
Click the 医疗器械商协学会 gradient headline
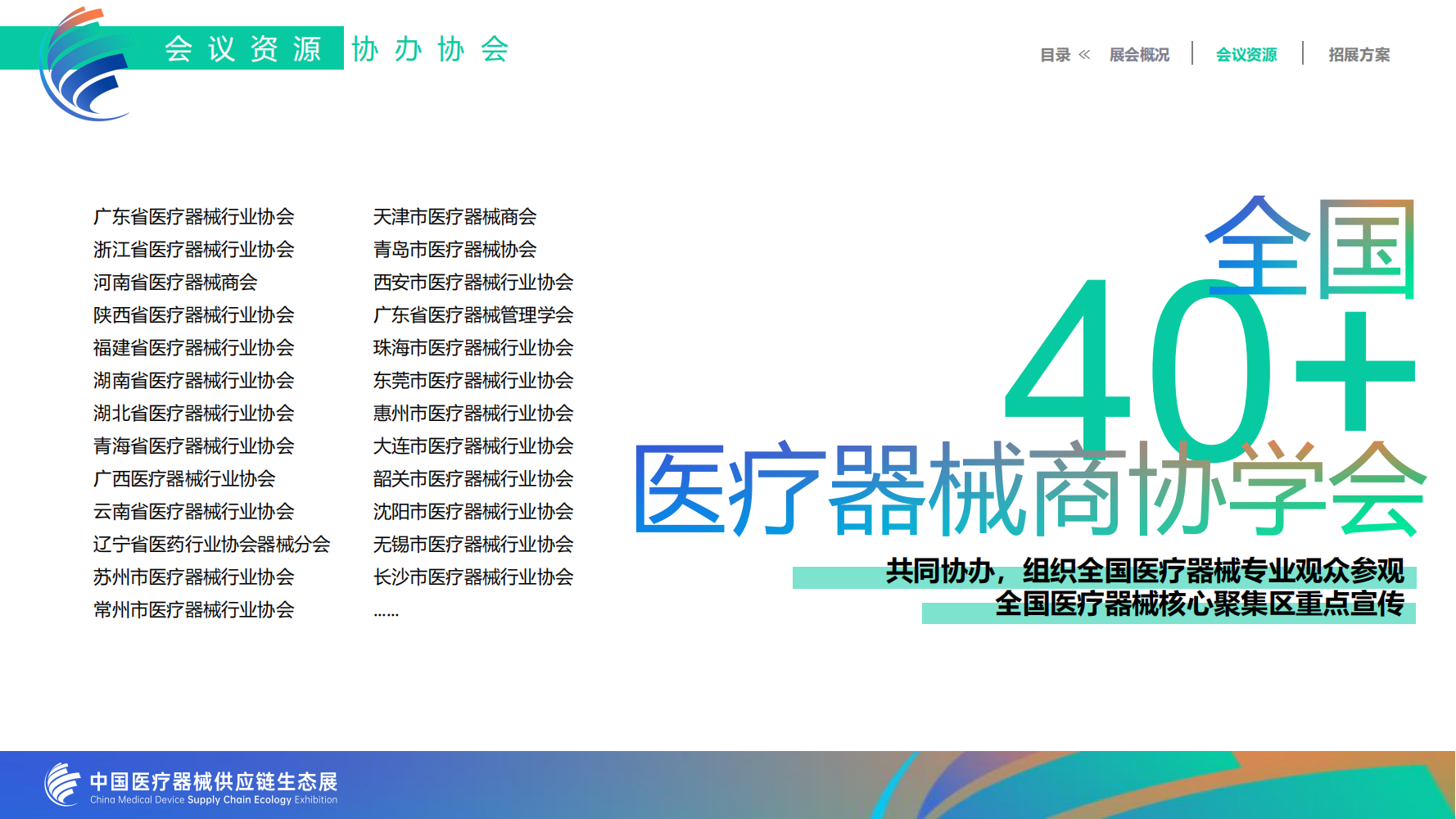tap(1029, 489)
